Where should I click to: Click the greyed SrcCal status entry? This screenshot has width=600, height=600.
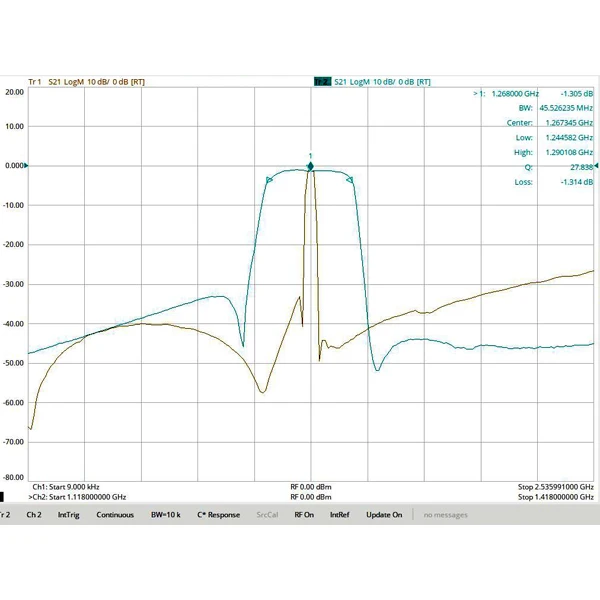point(267,515)
